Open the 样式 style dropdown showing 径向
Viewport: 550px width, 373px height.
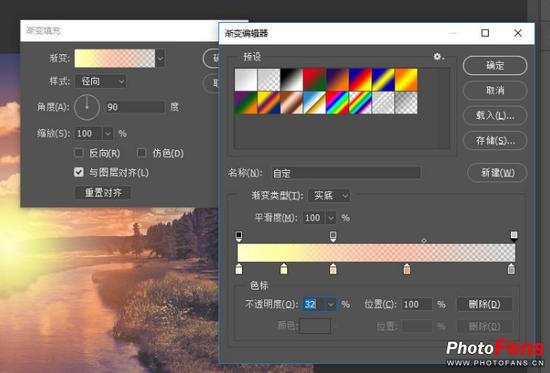tap(101, 81)
